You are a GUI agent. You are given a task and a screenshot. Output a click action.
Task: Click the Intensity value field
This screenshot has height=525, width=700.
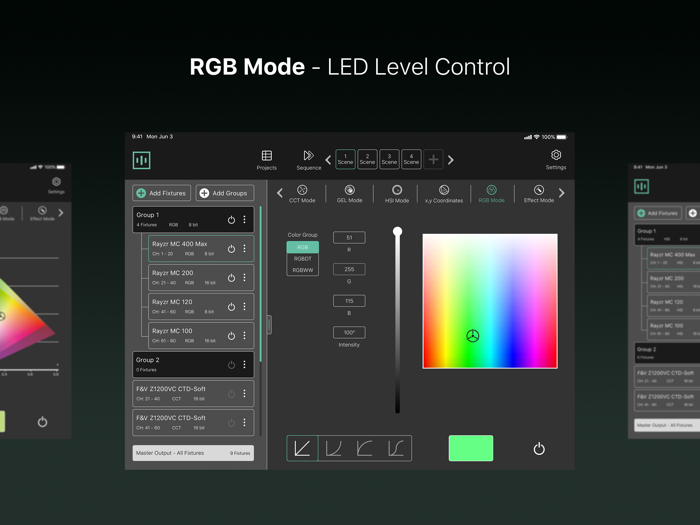pos(349,333)
